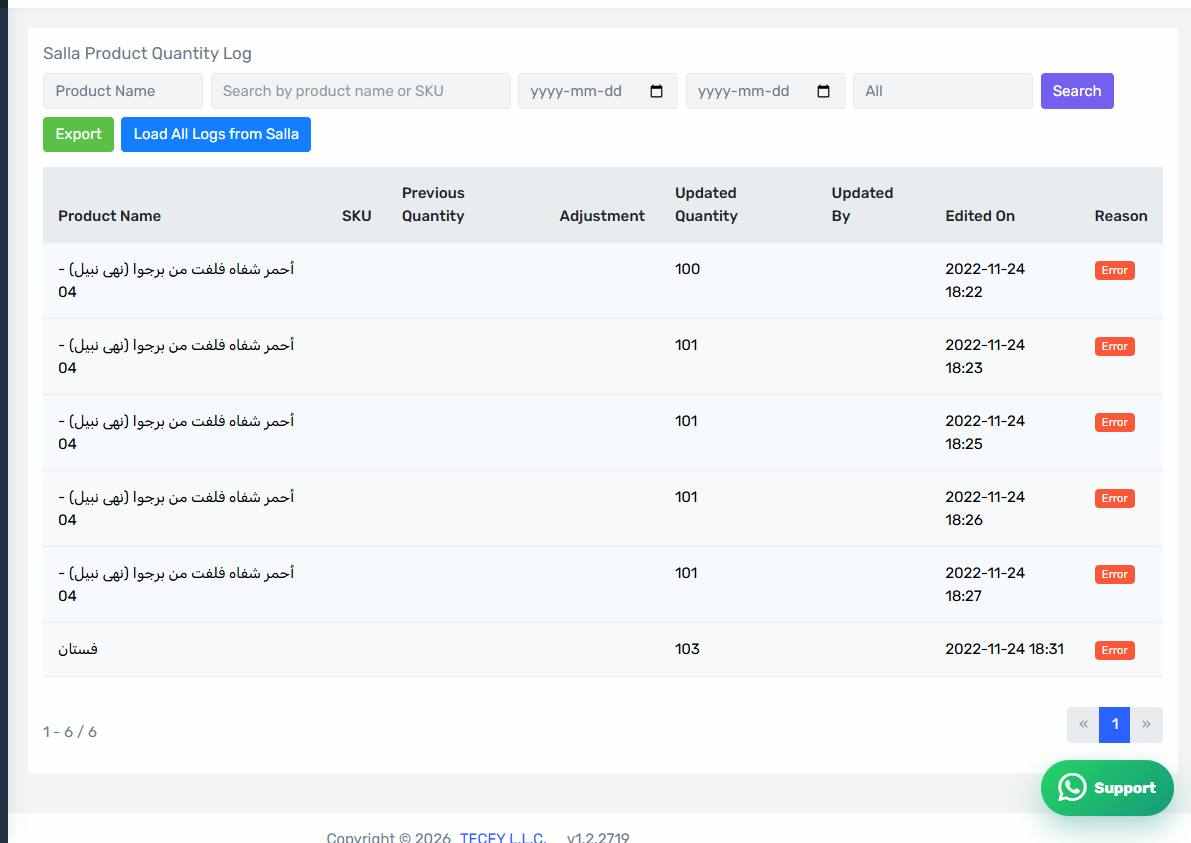Click the Error badge for 18:25 row

(1114, 422)
